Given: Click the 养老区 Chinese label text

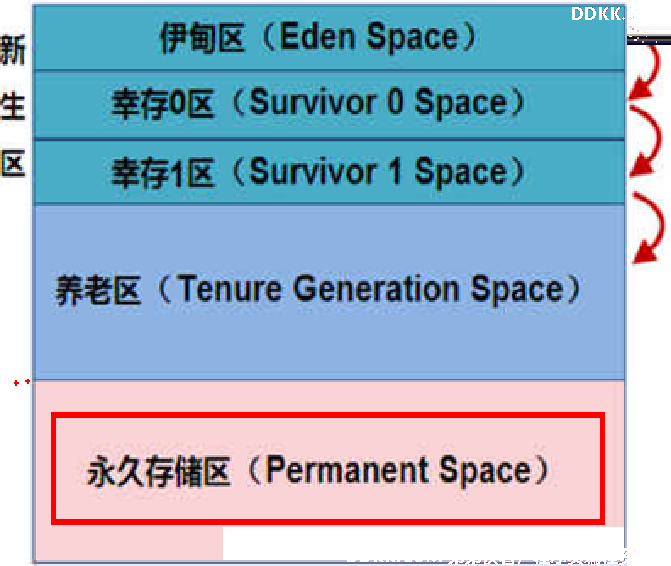Looking at the screenshot, I should click(x=98, y=290).
